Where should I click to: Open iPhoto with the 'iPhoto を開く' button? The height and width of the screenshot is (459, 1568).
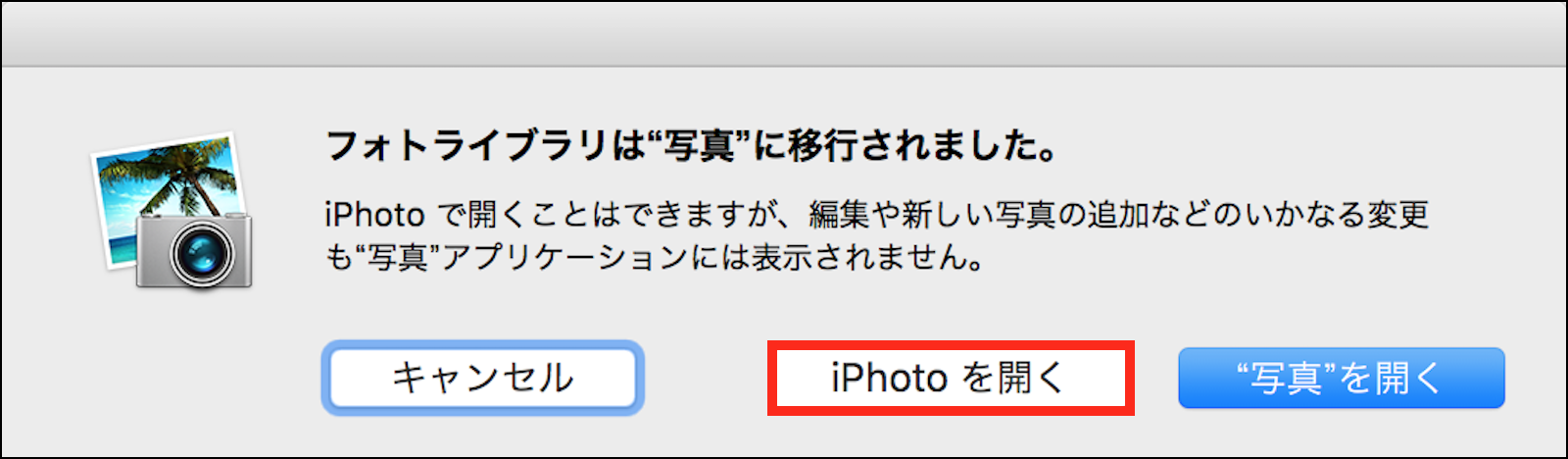pyautogui.click(x=950, y=378)
